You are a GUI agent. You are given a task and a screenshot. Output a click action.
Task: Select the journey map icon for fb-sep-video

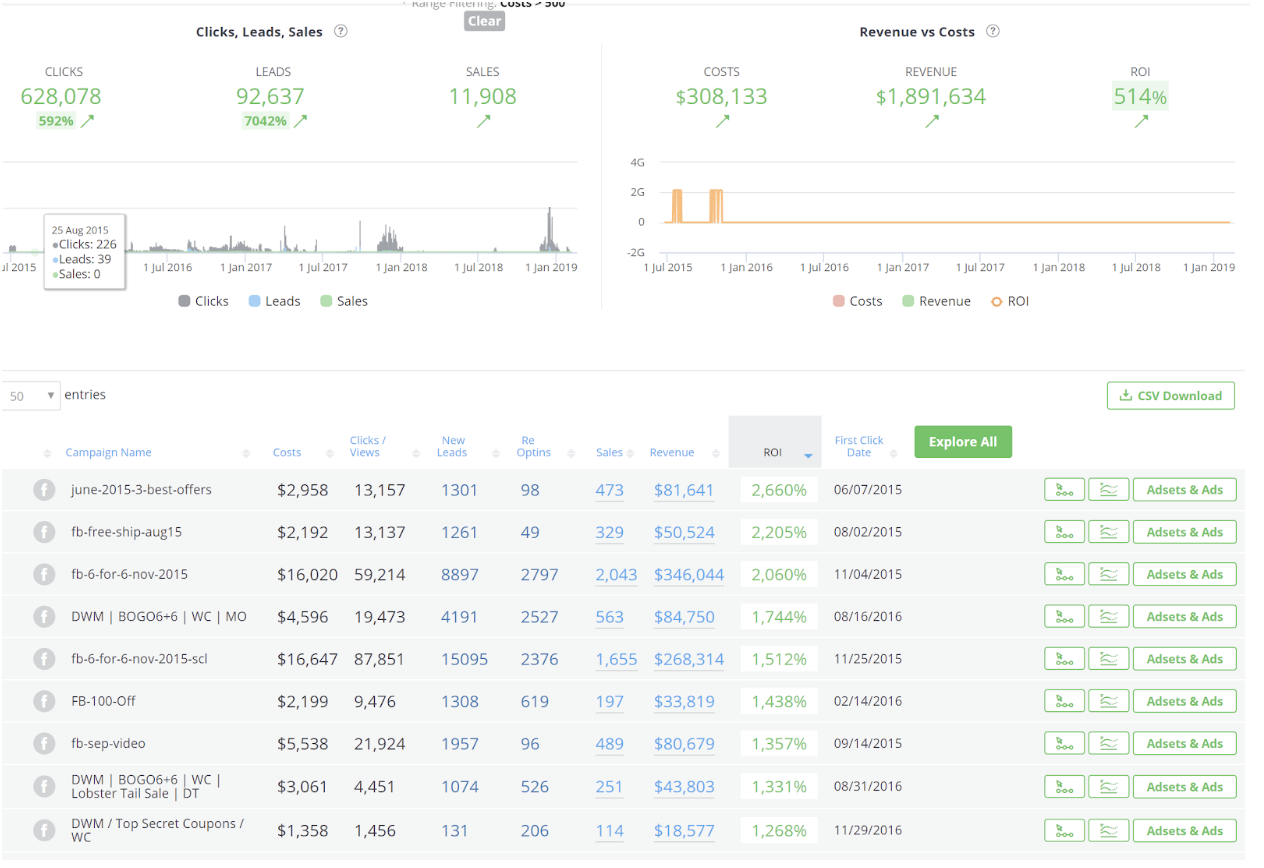tap(1064, 743)
